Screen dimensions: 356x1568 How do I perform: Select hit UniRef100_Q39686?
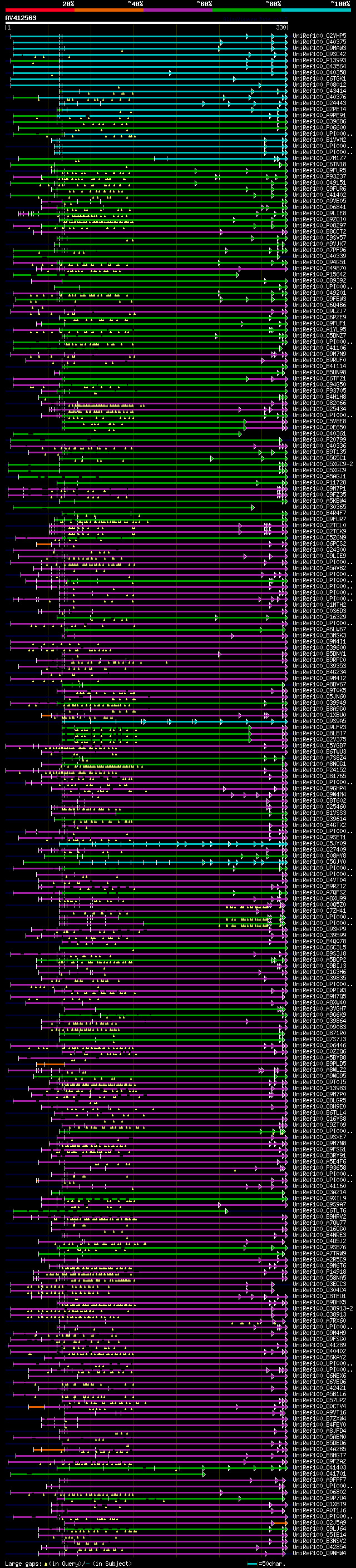click(319, 122)
